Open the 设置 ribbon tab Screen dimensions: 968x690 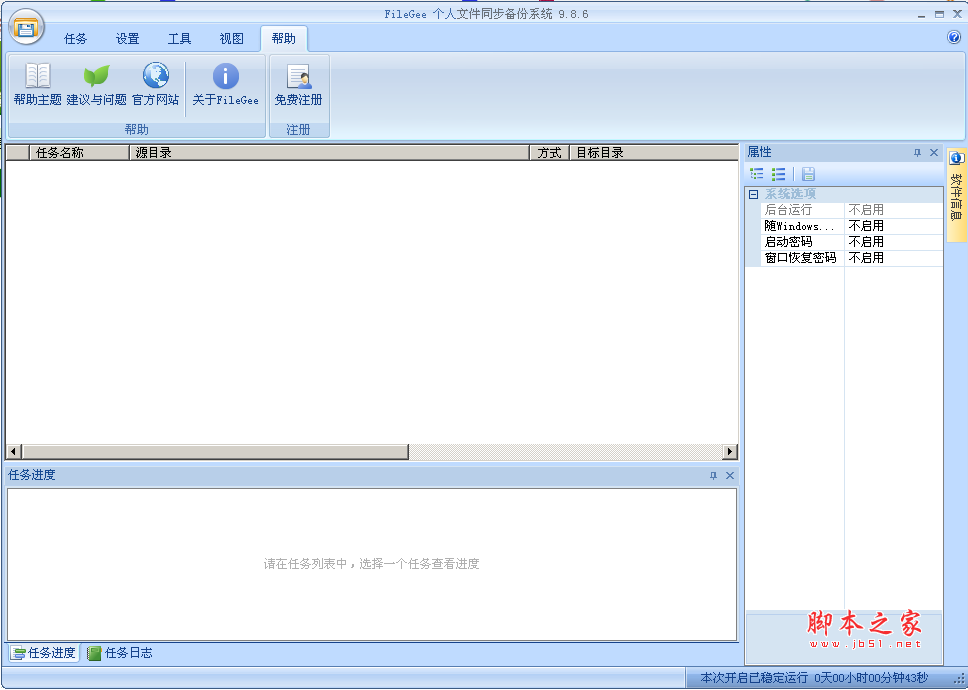click(x=128, y=39)
